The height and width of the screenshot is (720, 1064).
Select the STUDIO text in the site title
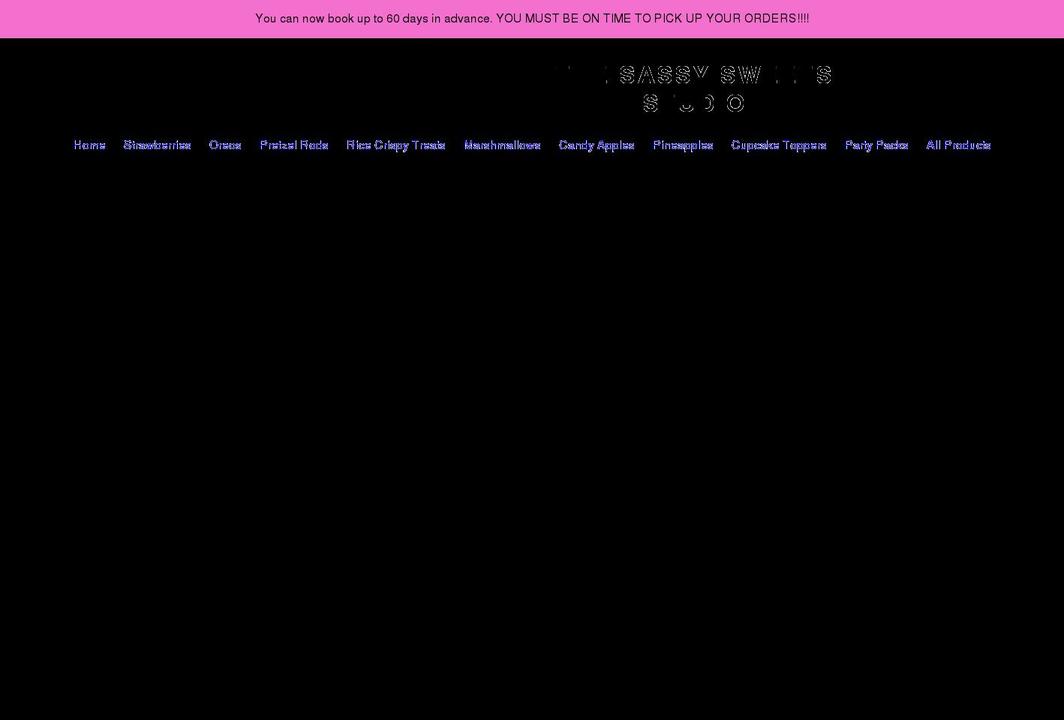tap(694, 102)
